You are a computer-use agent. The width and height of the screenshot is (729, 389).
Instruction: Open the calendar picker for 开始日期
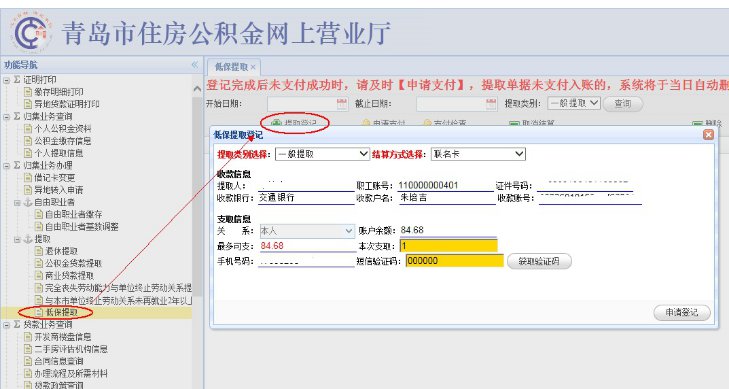click(342, 104)
